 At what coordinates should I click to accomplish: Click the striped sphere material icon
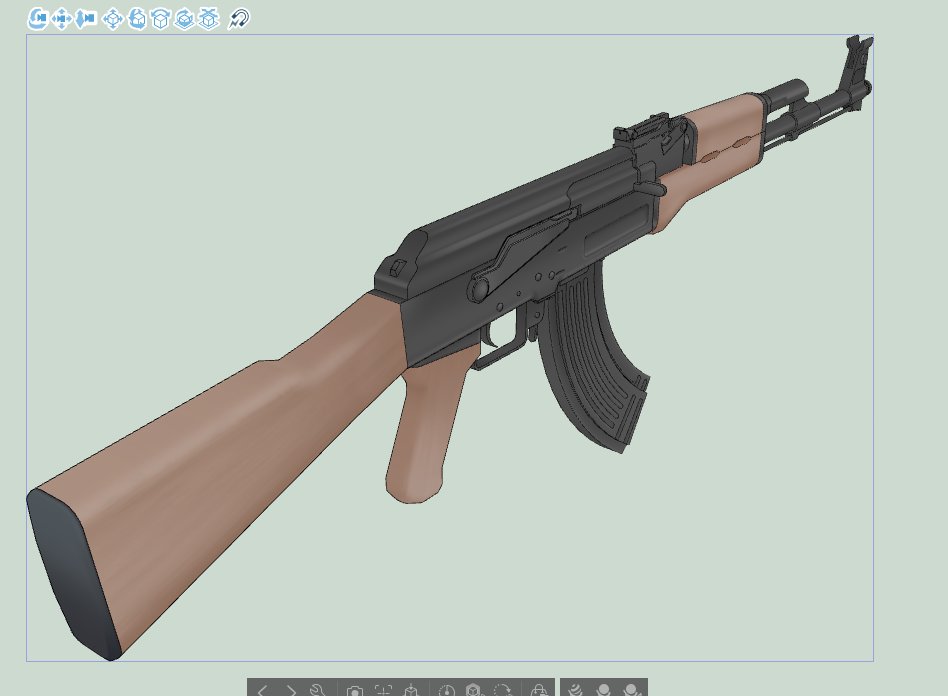pos(574,690)
